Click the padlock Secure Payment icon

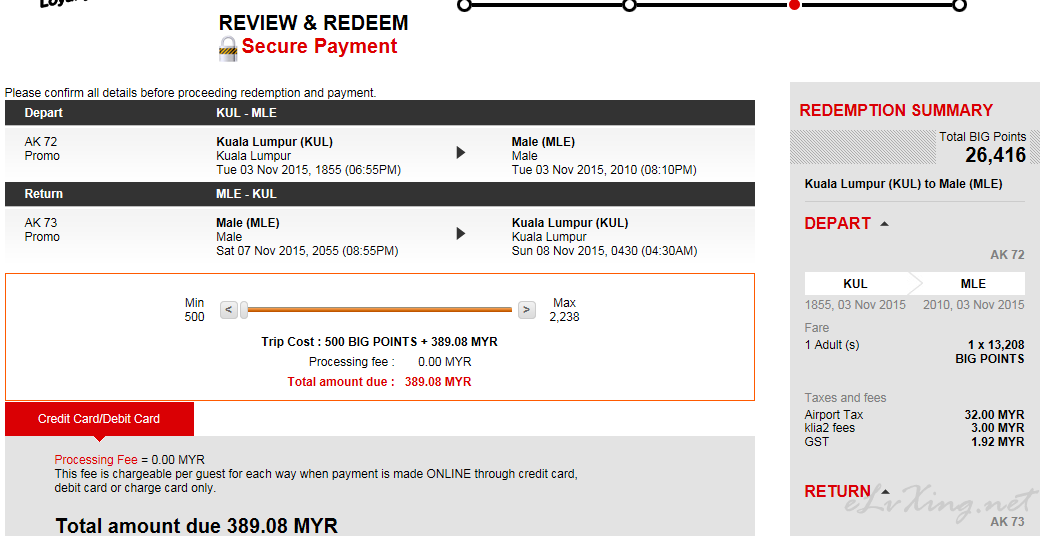coord(228,48)
